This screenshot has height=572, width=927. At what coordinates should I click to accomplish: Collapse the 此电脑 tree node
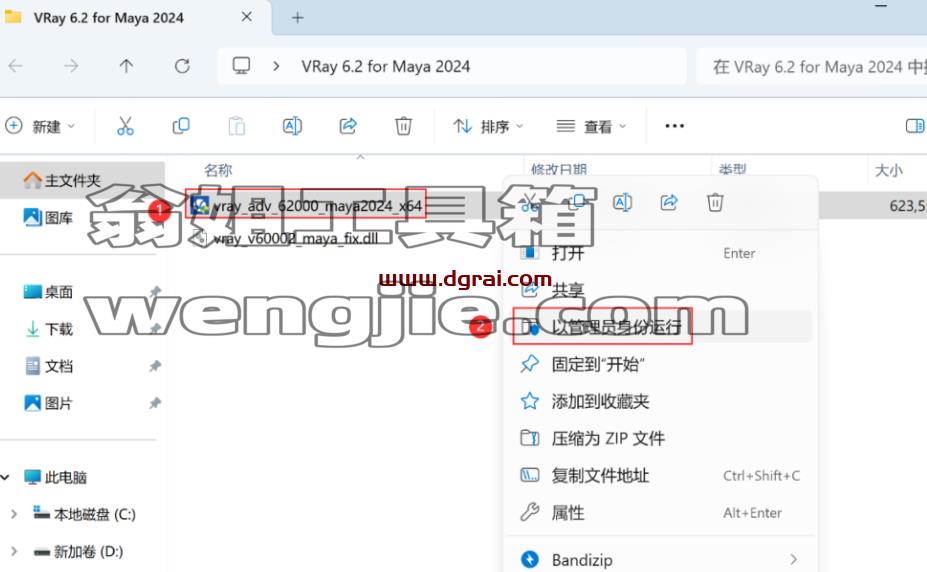coord(5,477)
